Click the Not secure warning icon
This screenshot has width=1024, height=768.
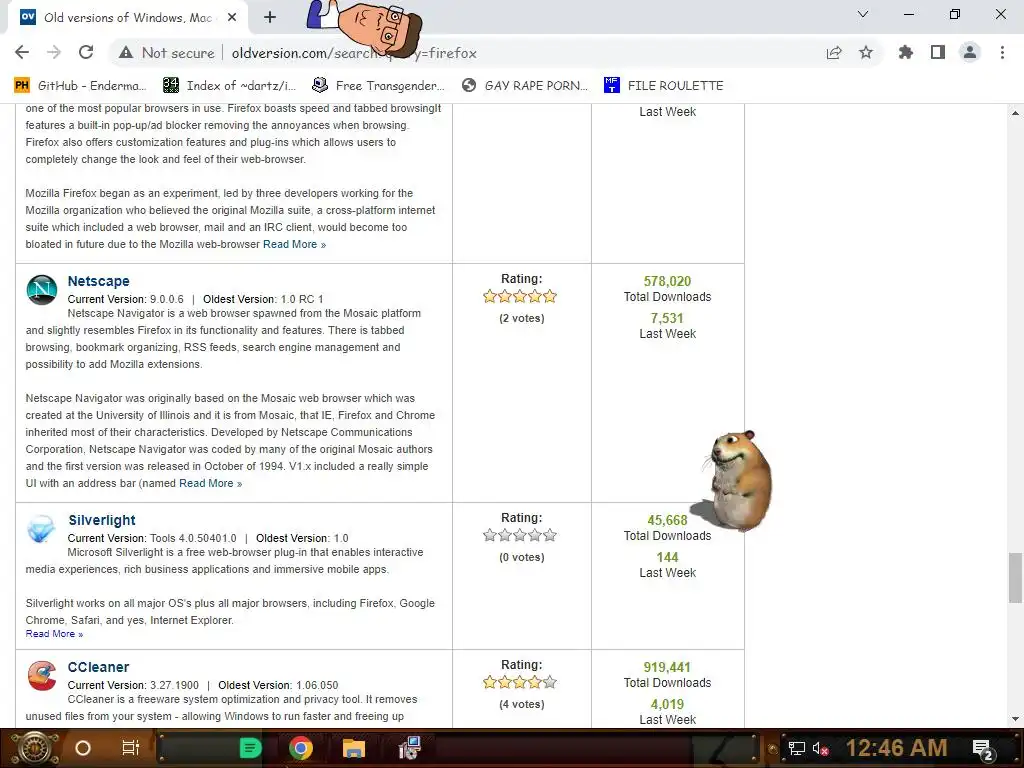tap(126, 53)
